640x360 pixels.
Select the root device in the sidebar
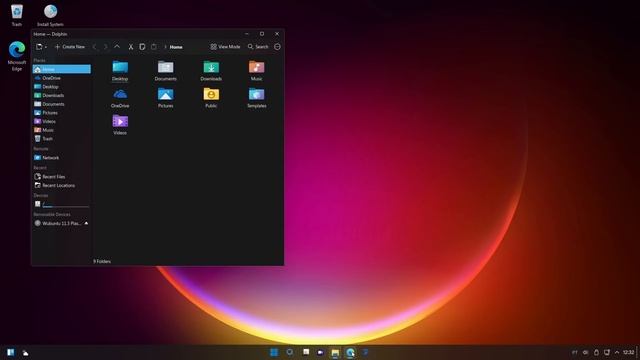[x=62, y=204]
